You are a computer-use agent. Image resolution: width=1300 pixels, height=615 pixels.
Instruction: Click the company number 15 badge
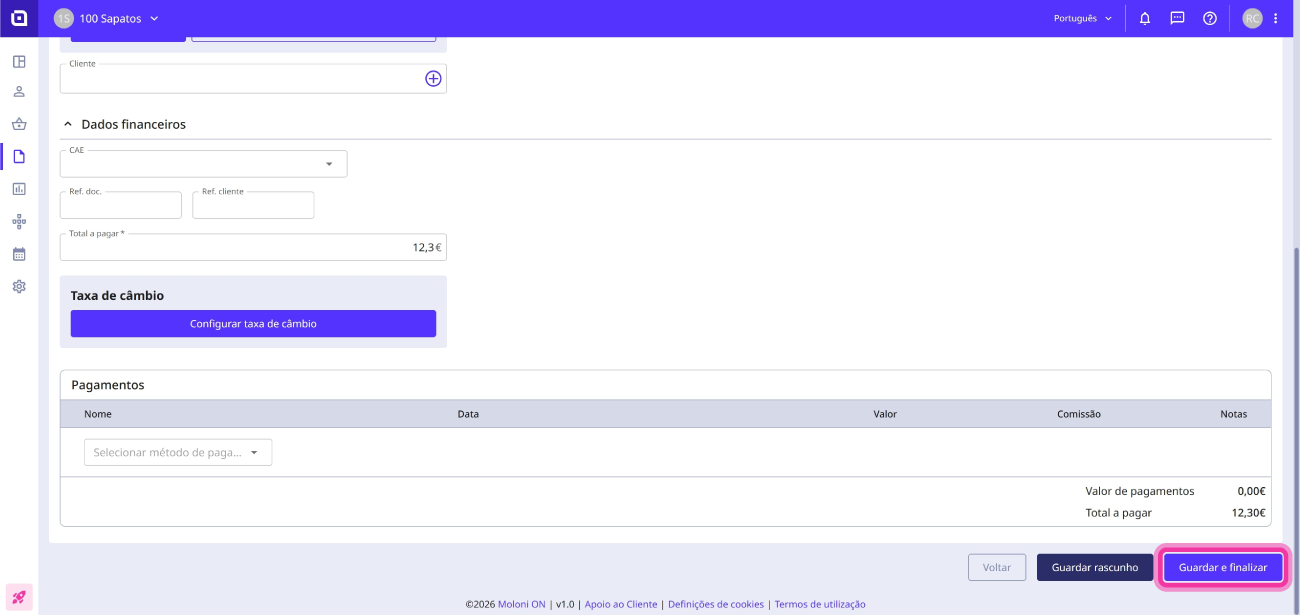(x=63, y=18)
